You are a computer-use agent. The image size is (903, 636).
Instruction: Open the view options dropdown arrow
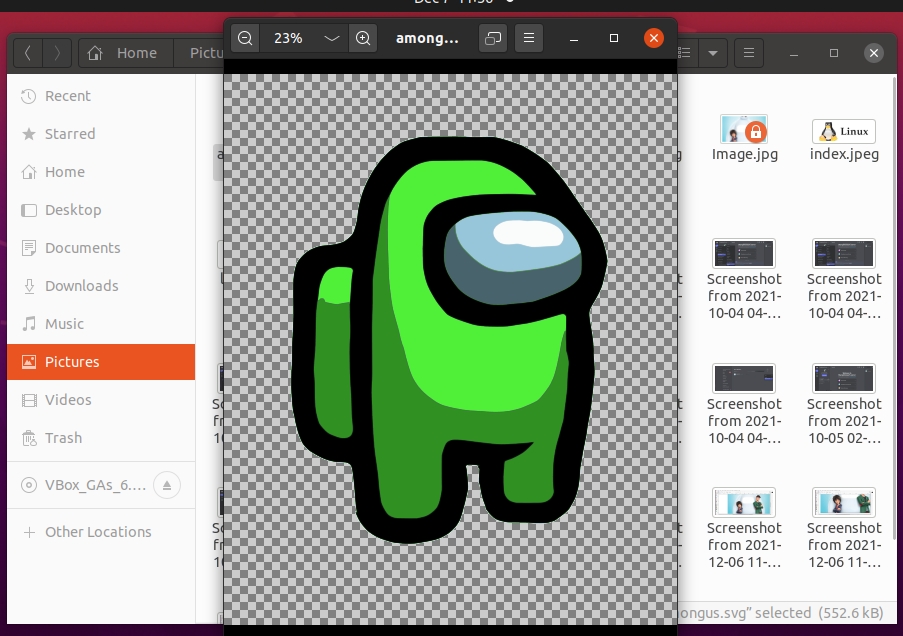(712, 52)
